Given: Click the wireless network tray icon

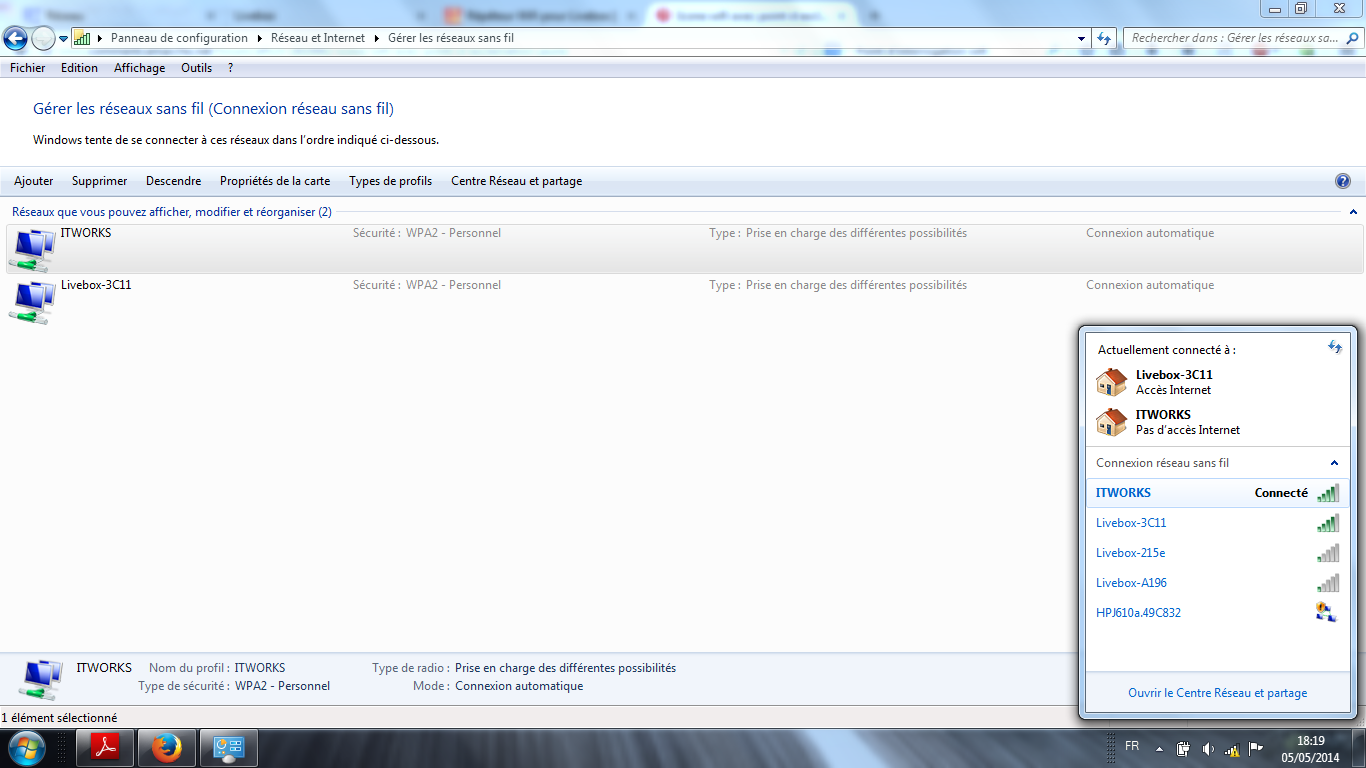Looking at the screenshot, I should pyautogui.click(x=1232, y=749).
